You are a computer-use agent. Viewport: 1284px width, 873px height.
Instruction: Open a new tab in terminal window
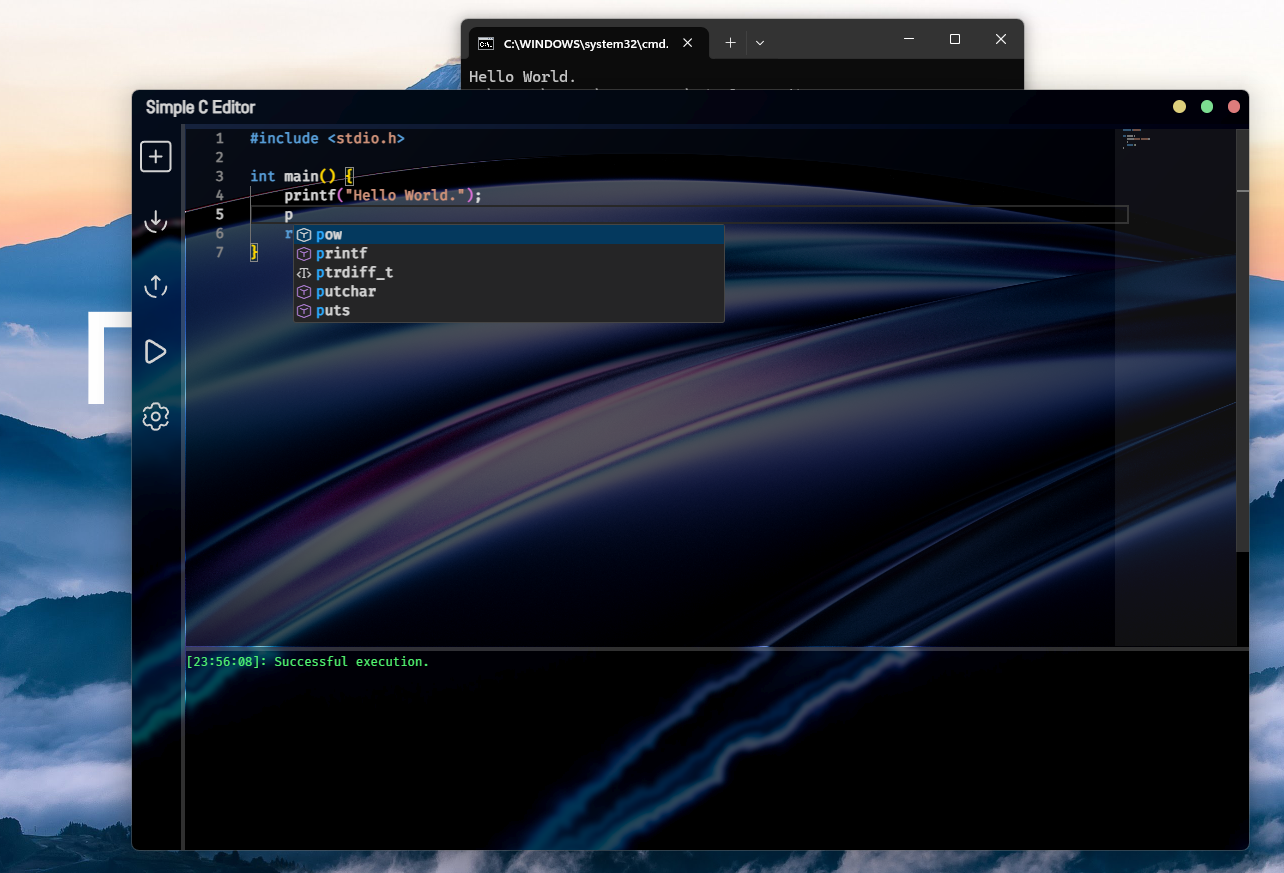point(730,42)
